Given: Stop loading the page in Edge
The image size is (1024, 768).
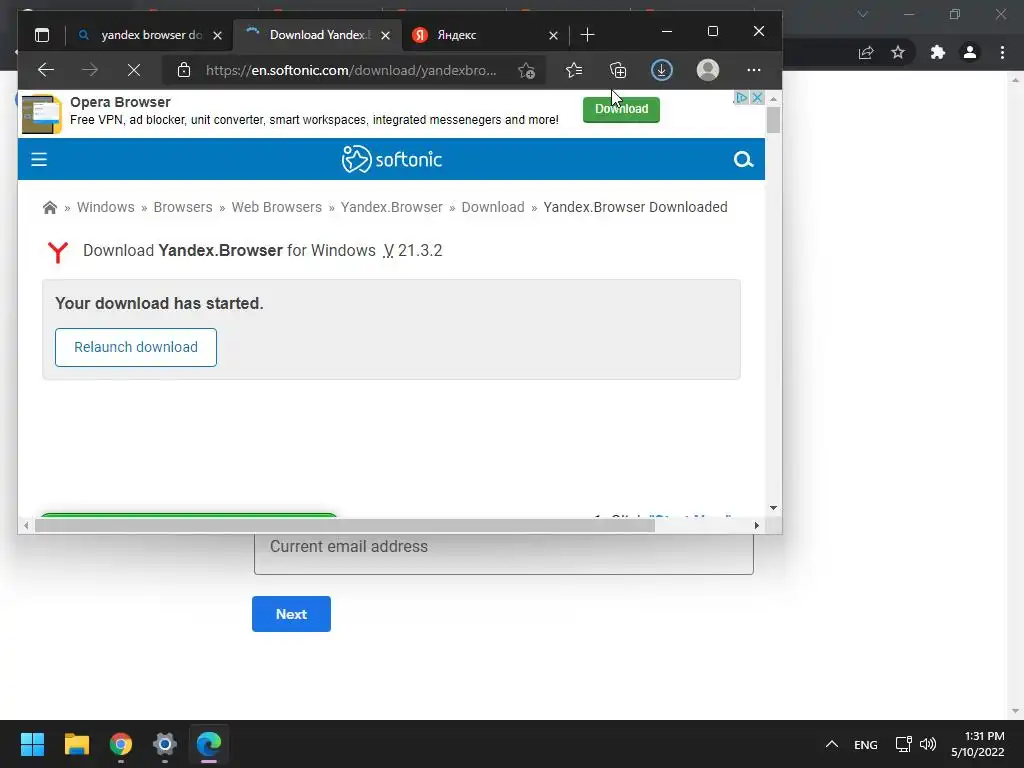Looking at the screenshot, I should click(x=134, y=70).
